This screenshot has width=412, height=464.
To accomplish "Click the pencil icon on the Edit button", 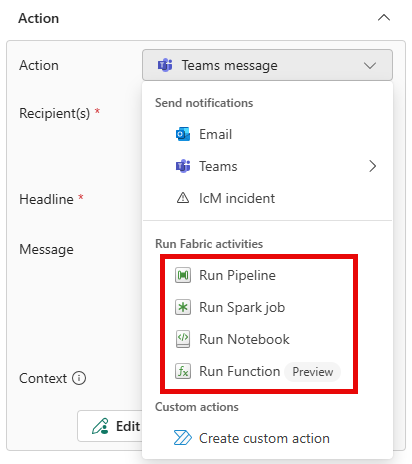I will [x=100, y=426].
